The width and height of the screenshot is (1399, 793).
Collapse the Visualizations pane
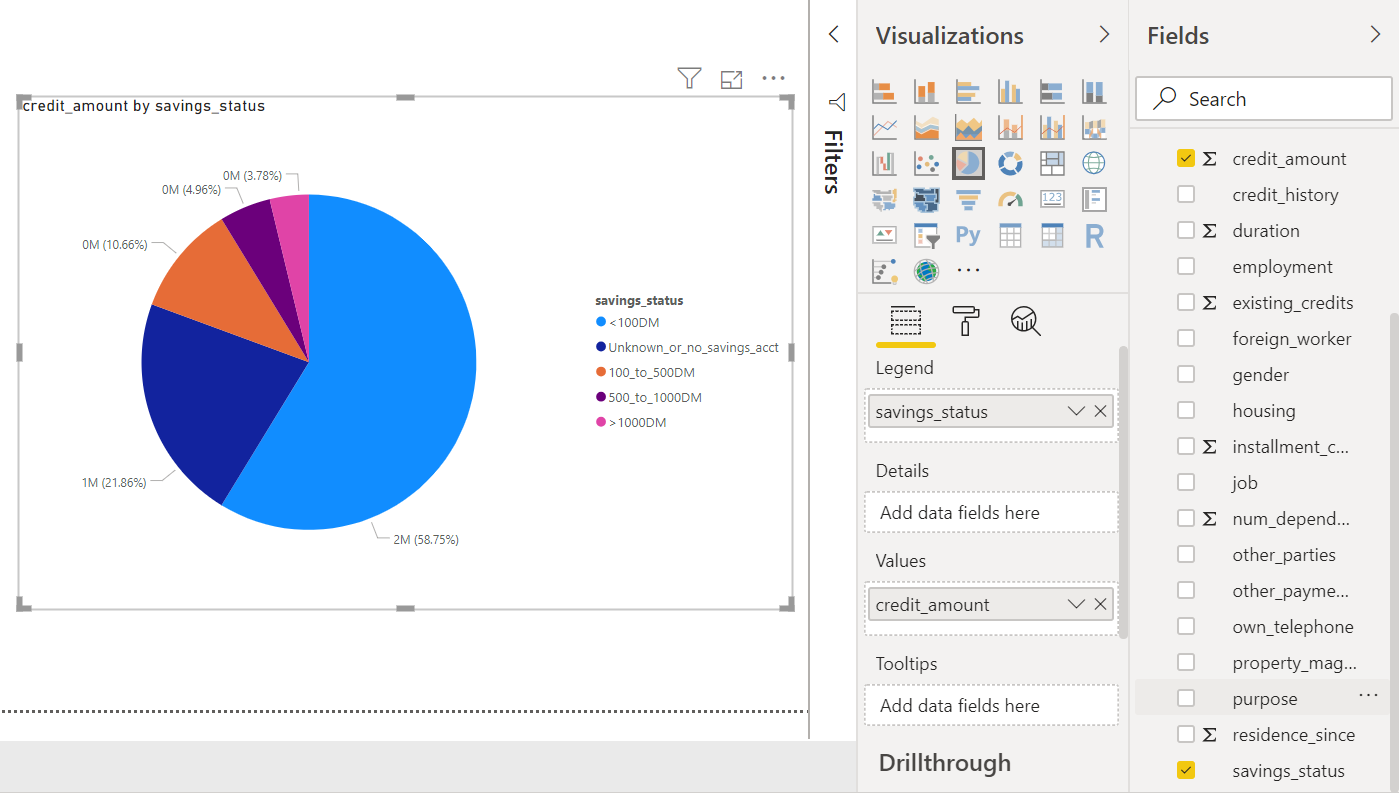1104,35
